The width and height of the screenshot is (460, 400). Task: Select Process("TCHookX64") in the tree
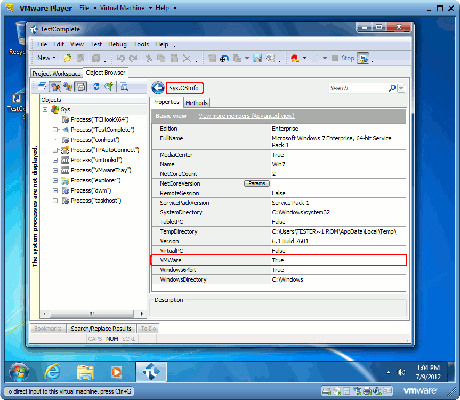pyautogui.click(x=99, y=119)
